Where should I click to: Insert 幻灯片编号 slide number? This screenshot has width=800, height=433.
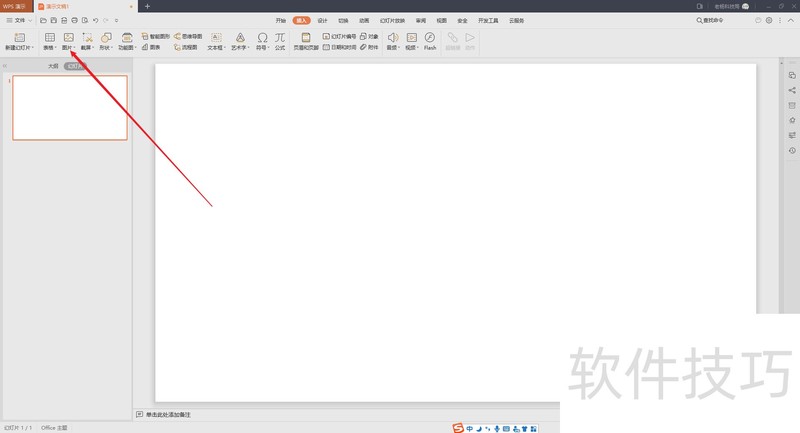pos(339,36)
